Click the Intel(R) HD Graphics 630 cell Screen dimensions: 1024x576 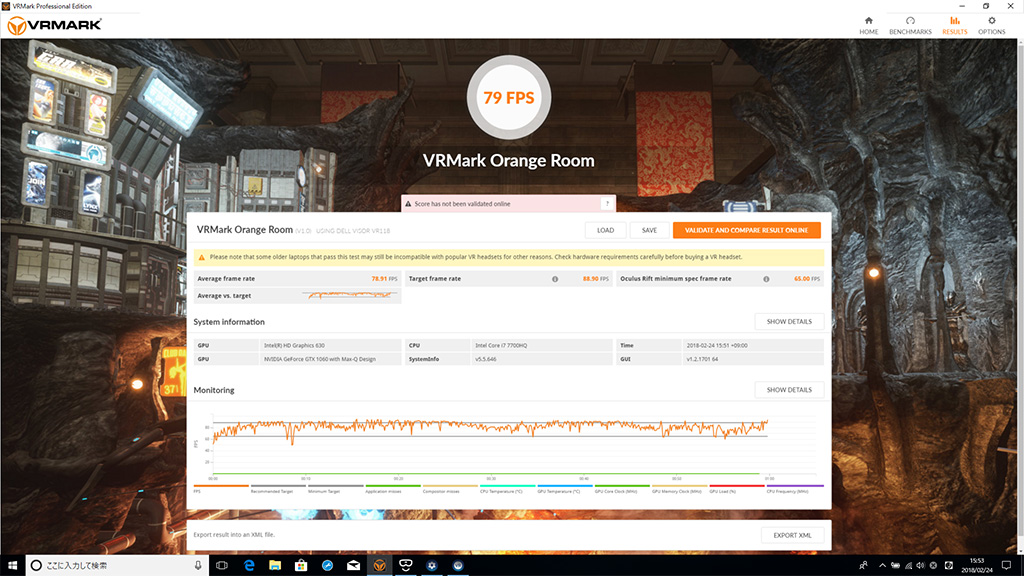[330, 345]
